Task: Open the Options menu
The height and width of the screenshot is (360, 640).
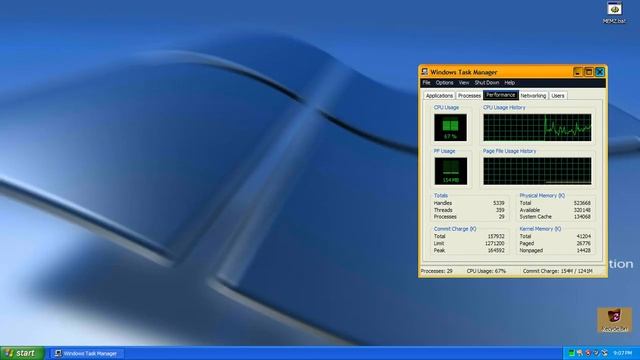Action: [x=444, y=82]
